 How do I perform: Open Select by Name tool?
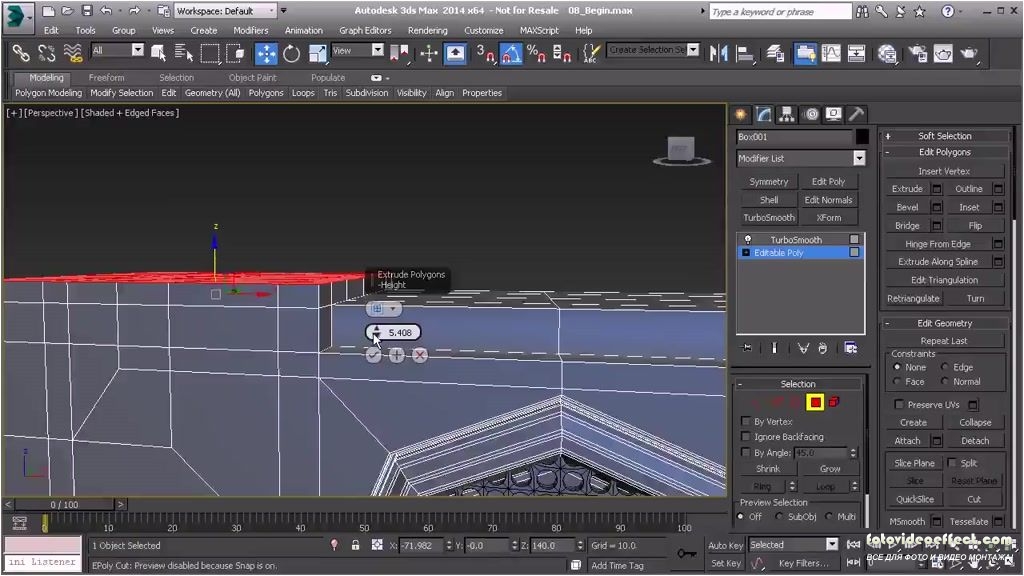pyautogui.click(x=184, y=54)
